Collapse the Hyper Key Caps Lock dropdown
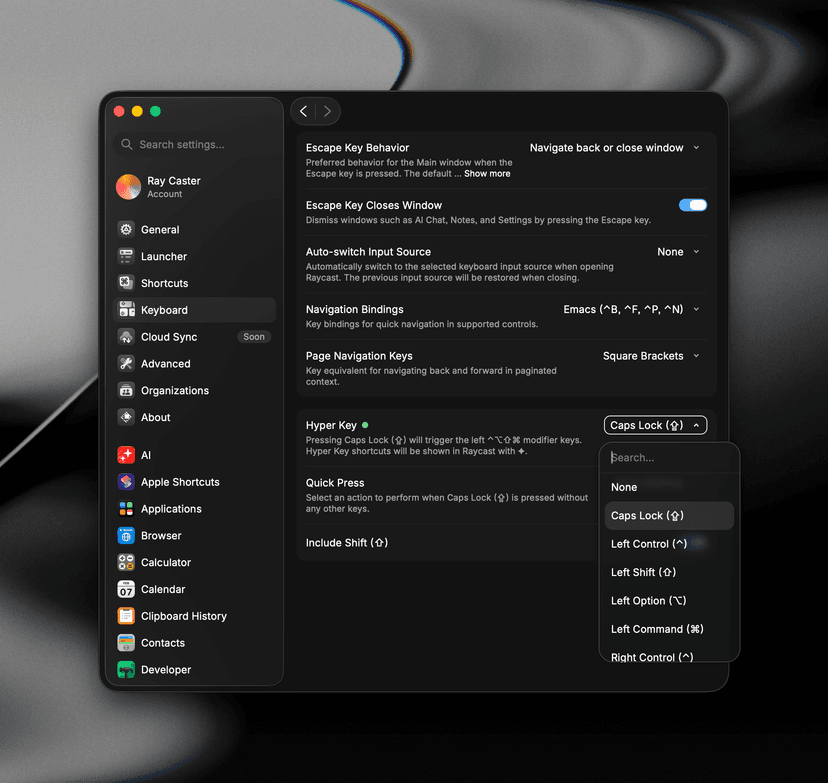The image size is (828, 783). 655,425
